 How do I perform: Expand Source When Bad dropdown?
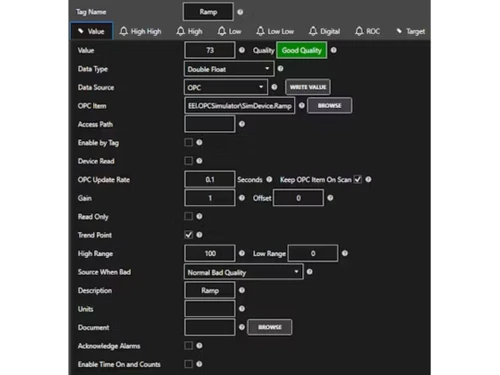click(x=243, y=272)
